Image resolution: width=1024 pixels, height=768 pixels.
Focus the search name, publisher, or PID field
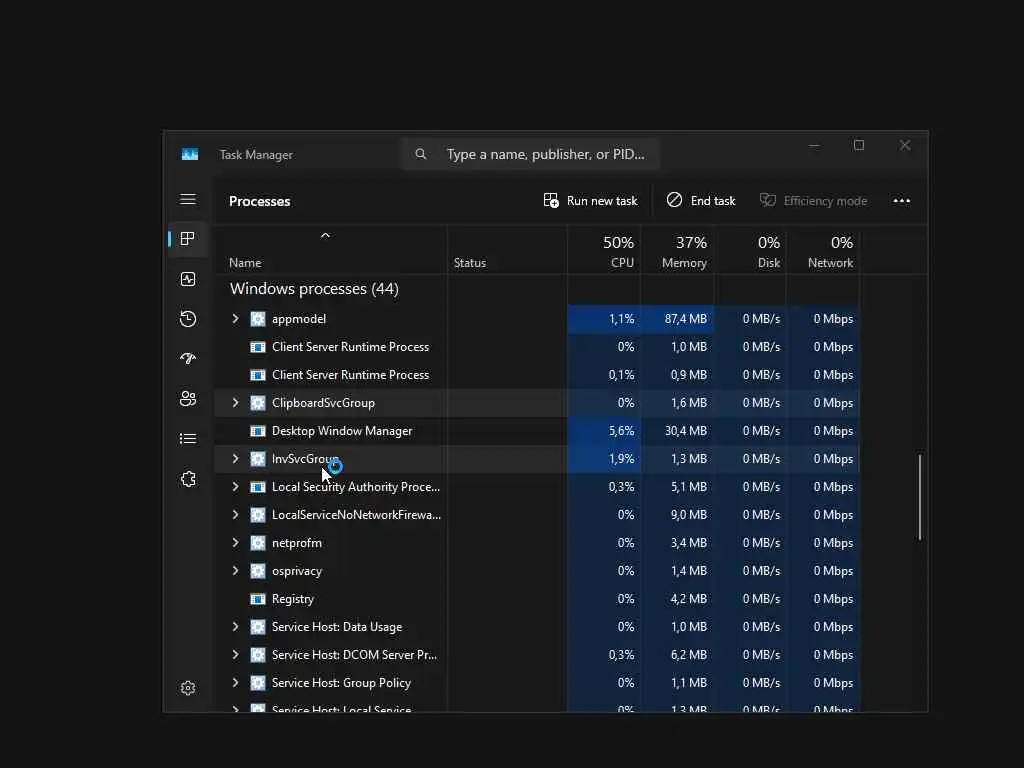click(530, 154)
